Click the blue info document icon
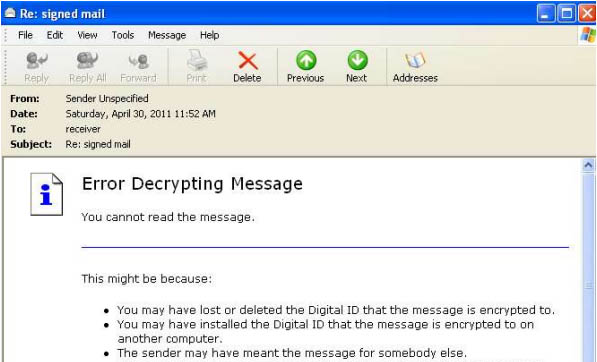 coord(46,194)
